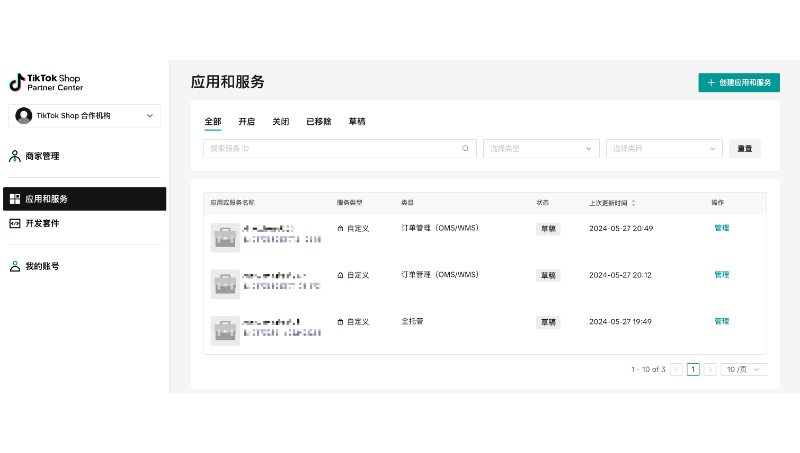Click the 开发套件 code icon in sidebar
Viewport: 800px width, 453px height.
click(x=15, y=223)
